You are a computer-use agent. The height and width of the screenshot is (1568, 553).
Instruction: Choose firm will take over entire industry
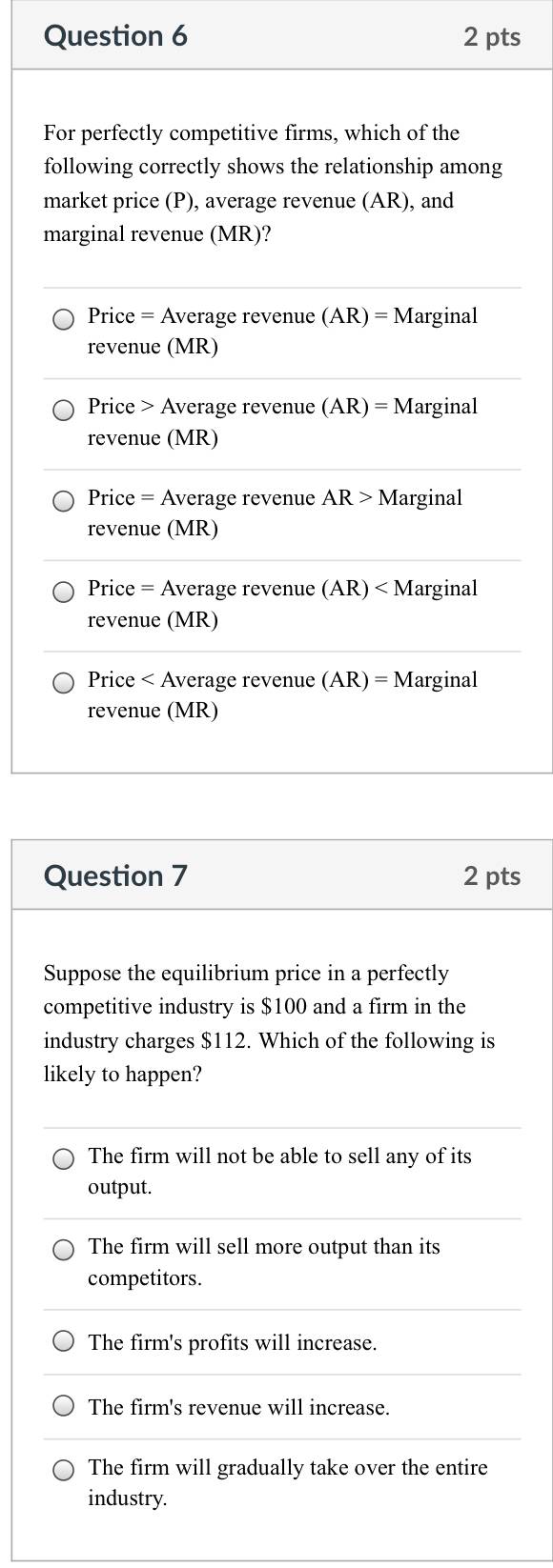64,1471
